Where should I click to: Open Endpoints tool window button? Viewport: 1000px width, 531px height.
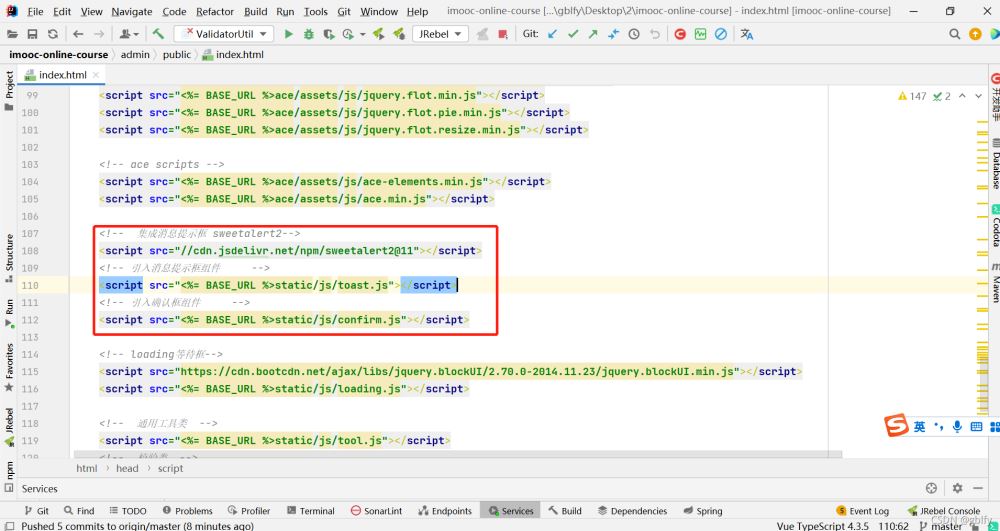[x=445, y=511]
